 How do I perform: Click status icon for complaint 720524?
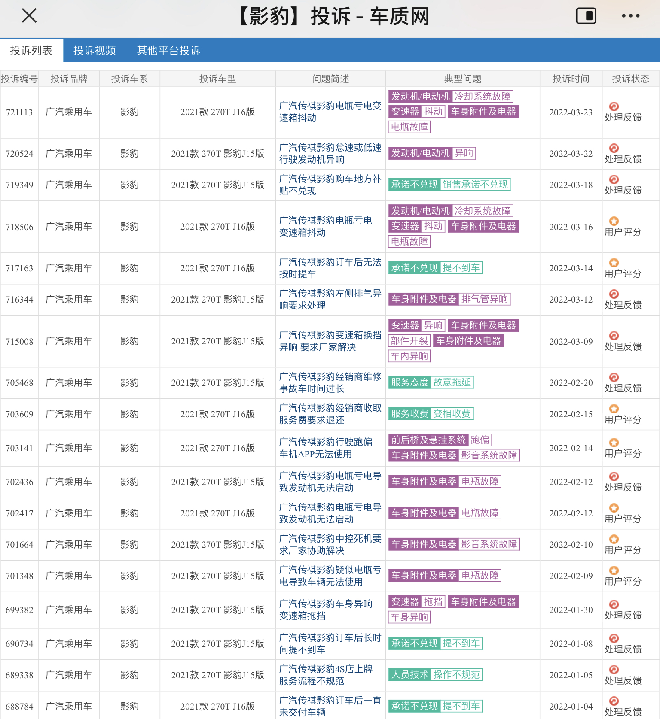coord(614,148)
